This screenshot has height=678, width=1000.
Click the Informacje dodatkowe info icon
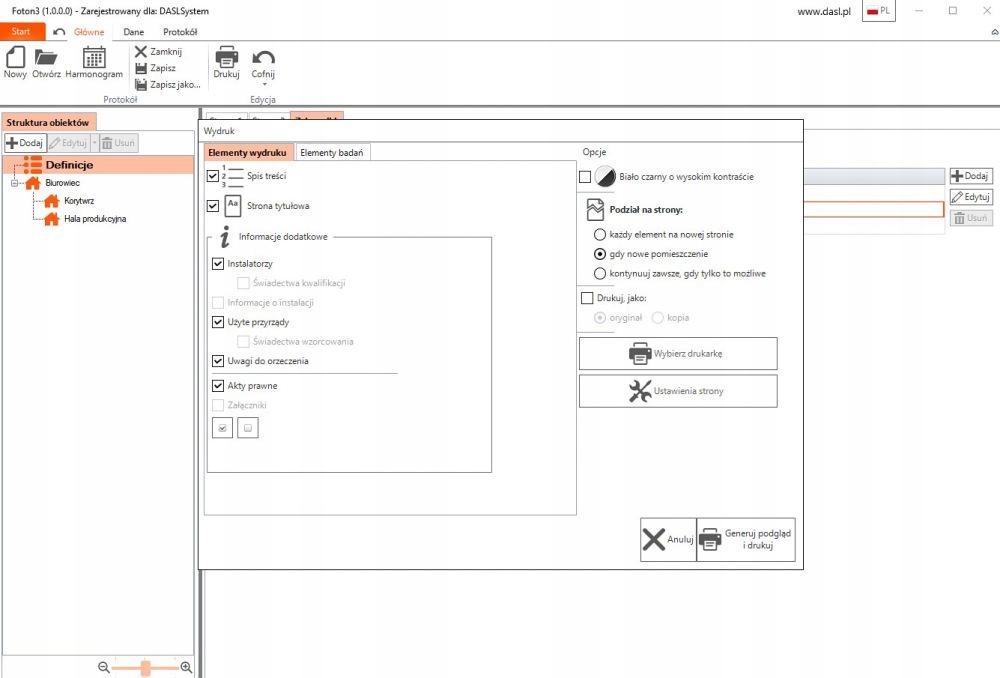(x=224, y=237)
